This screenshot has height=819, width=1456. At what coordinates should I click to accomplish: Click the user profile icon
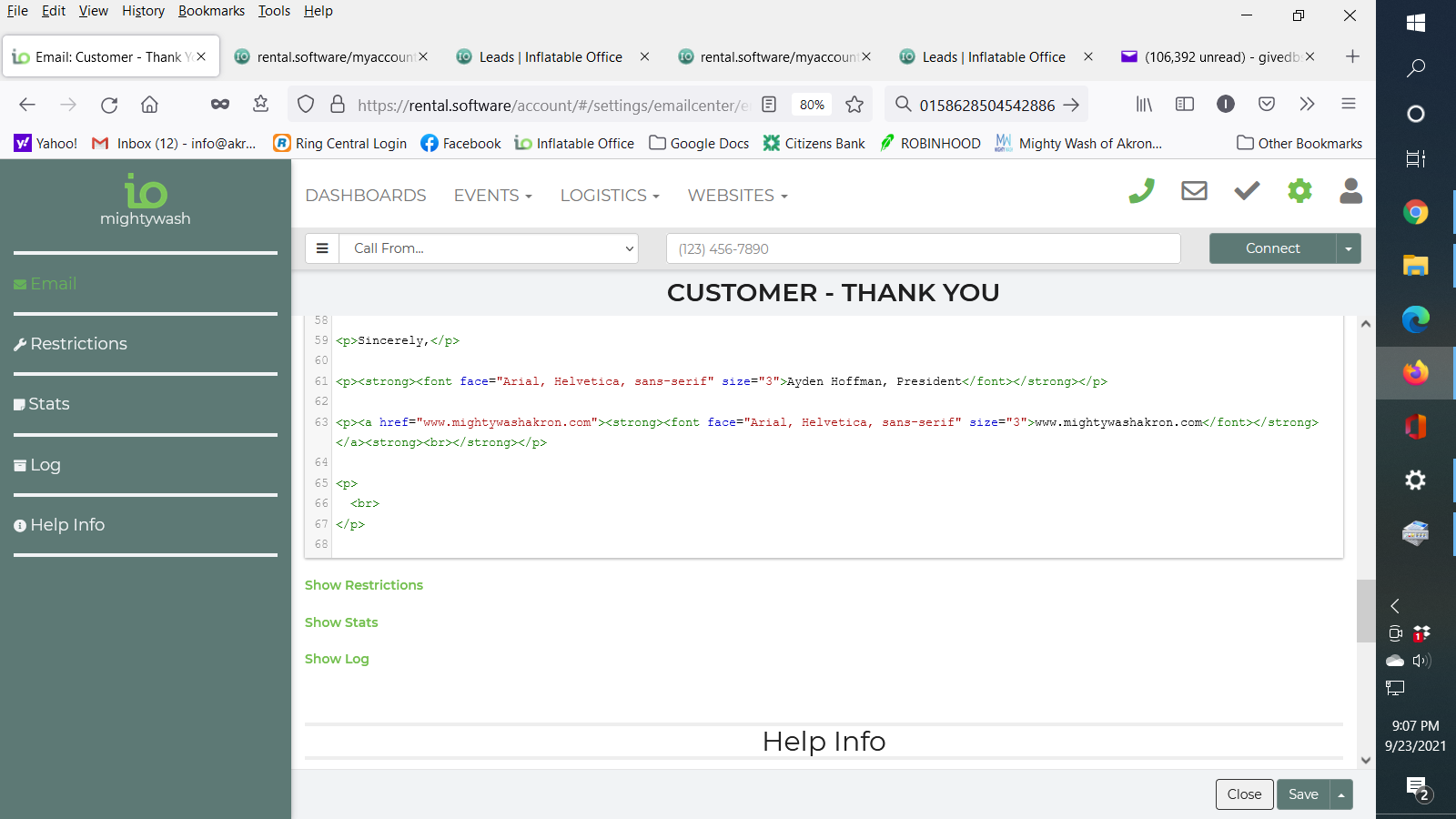click(x=1351, y=191)
